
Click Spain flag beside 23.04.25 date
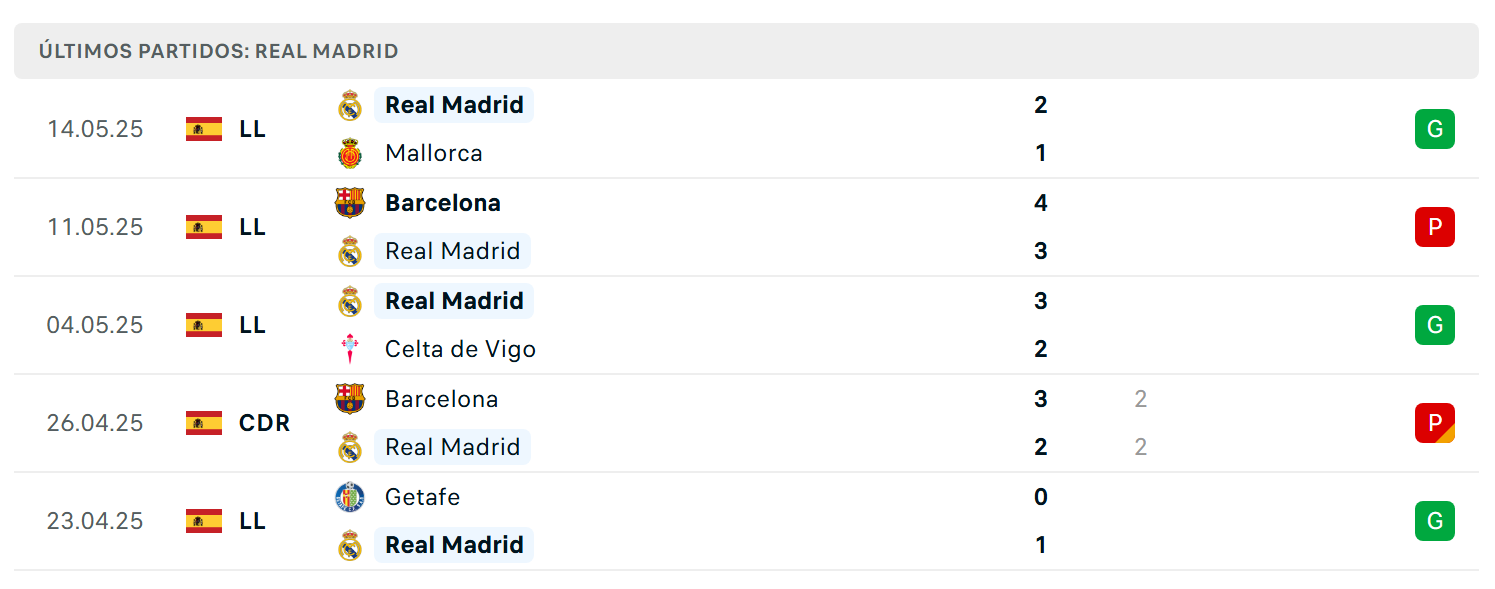pos(204,521)
